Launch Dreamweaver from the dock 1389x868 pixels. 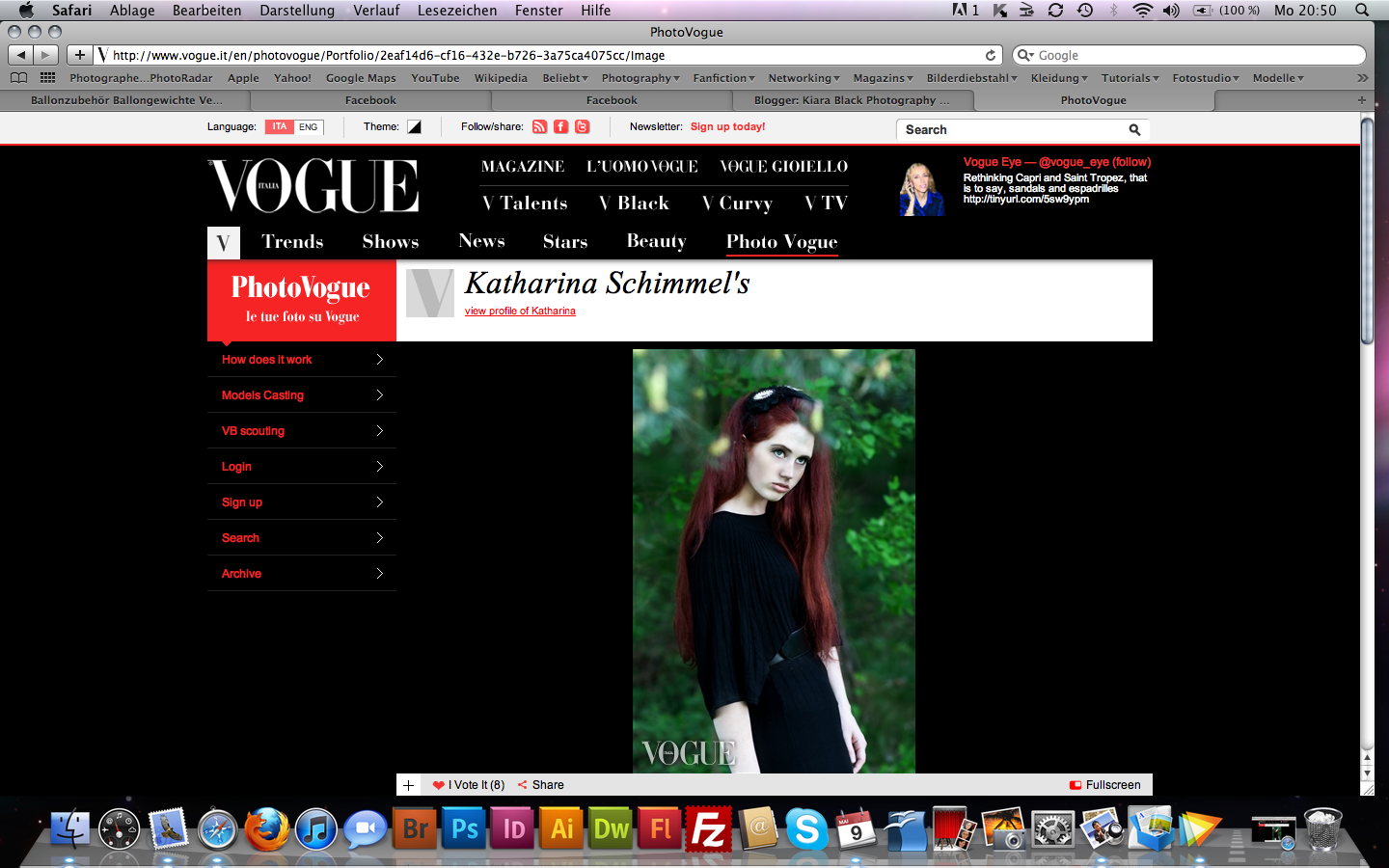point(612,828)
